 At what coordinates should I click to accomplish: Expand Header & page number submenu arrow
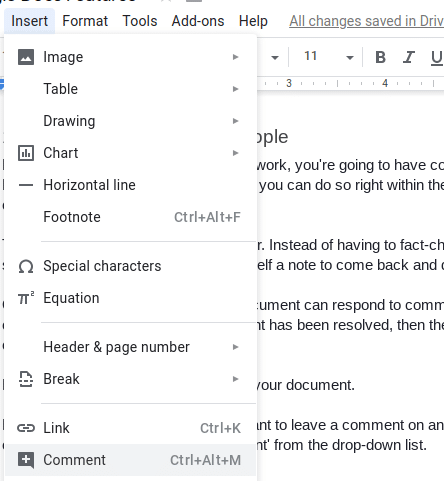(x=236, y=347)
